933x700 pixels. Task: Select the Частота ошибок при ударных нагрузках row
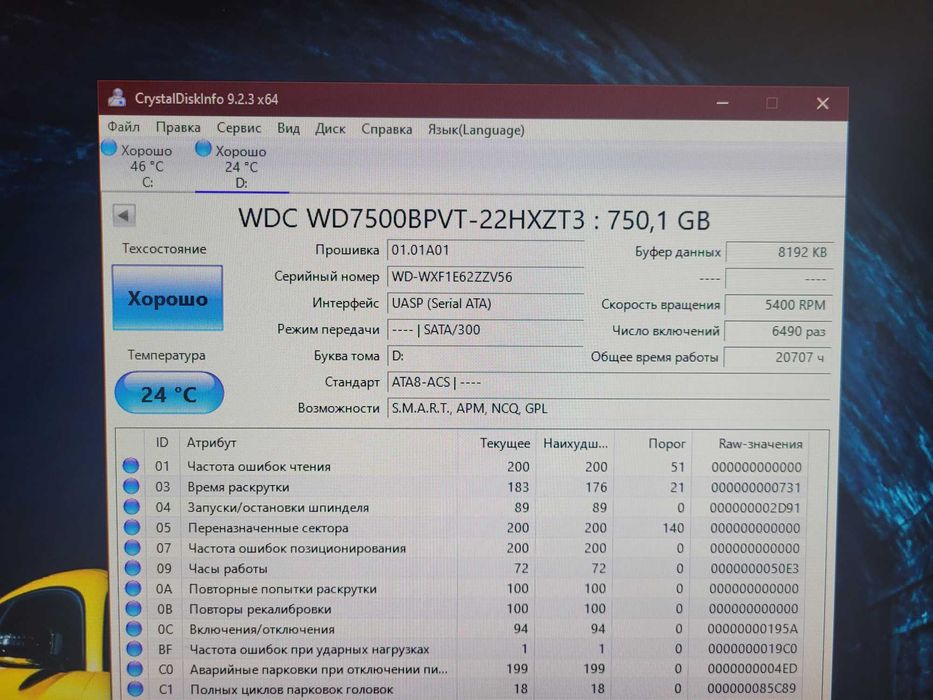[463, 649]
